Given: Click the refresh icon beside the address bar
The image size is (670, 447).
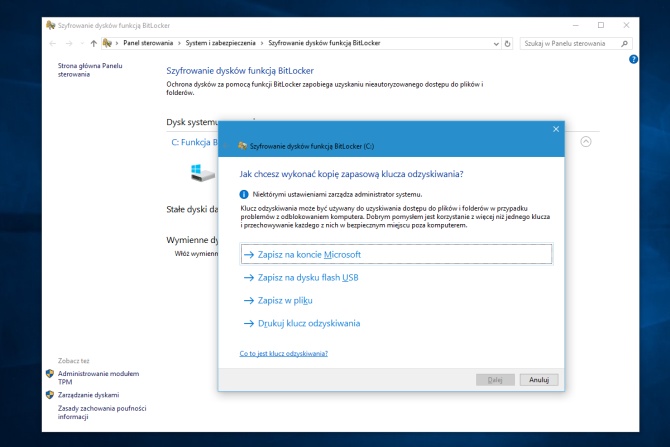Looking at the screenshot, I should (x=508, y=44).
